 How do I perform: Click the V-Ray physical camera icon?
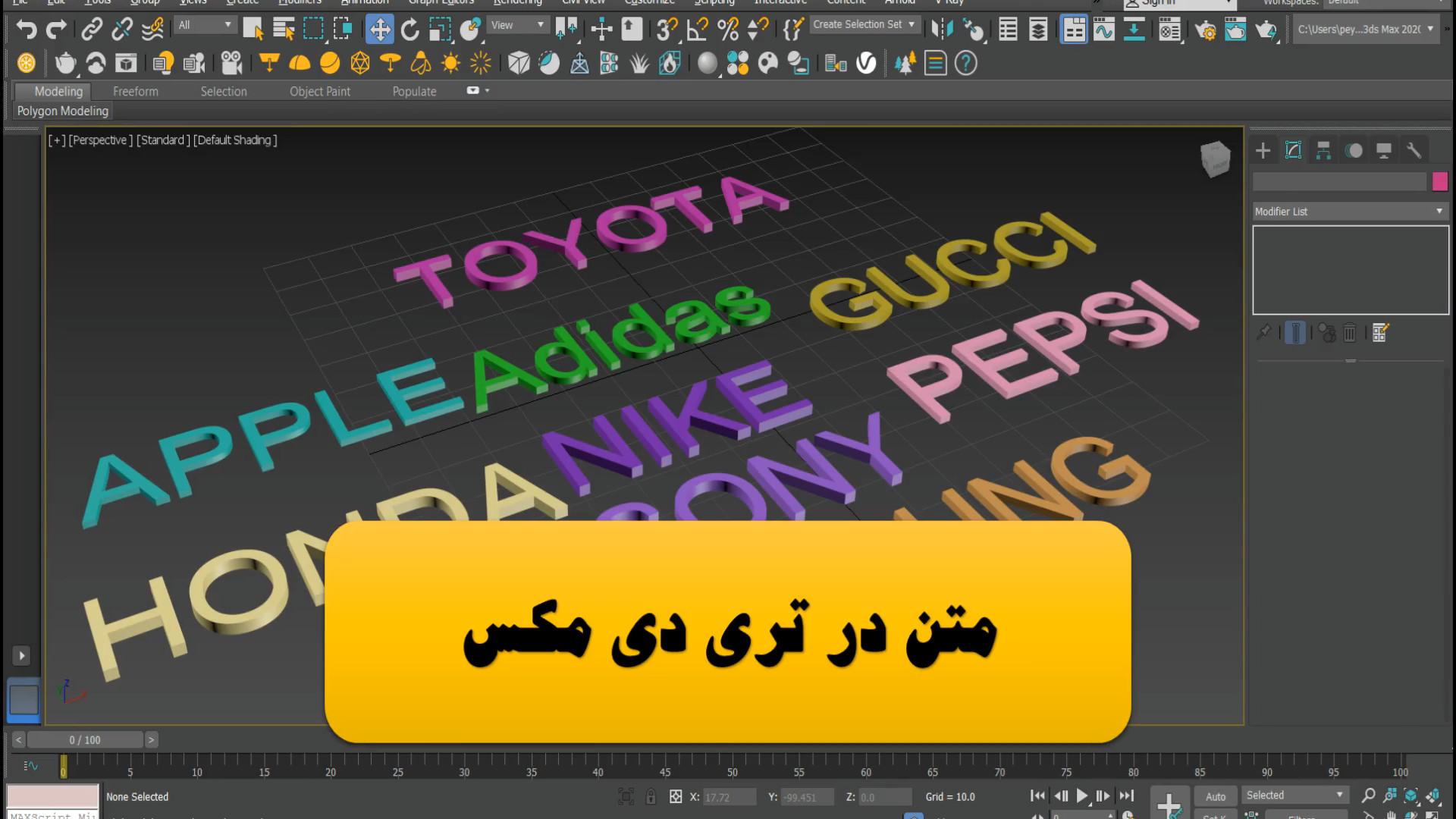(x=231, y=63)
